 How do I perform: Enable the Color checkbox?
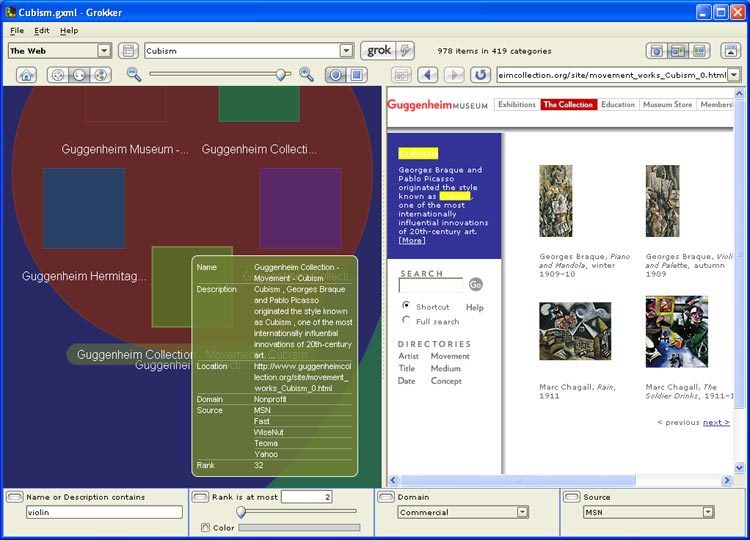[x=205, y=528]
